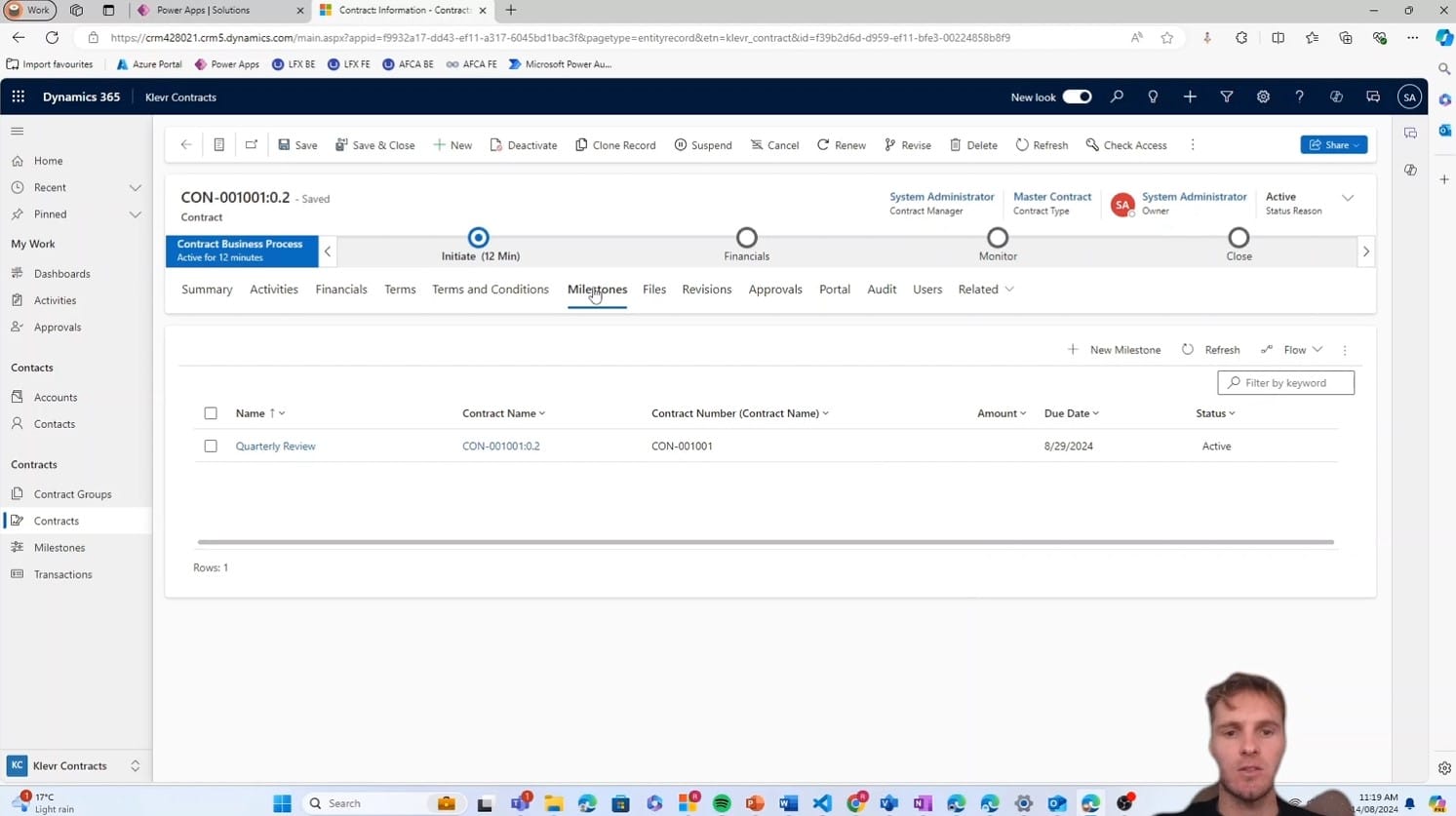Check the Quarterly Review row checkbox
This screenshot has width=1456, height=816.
pos(211,447)
